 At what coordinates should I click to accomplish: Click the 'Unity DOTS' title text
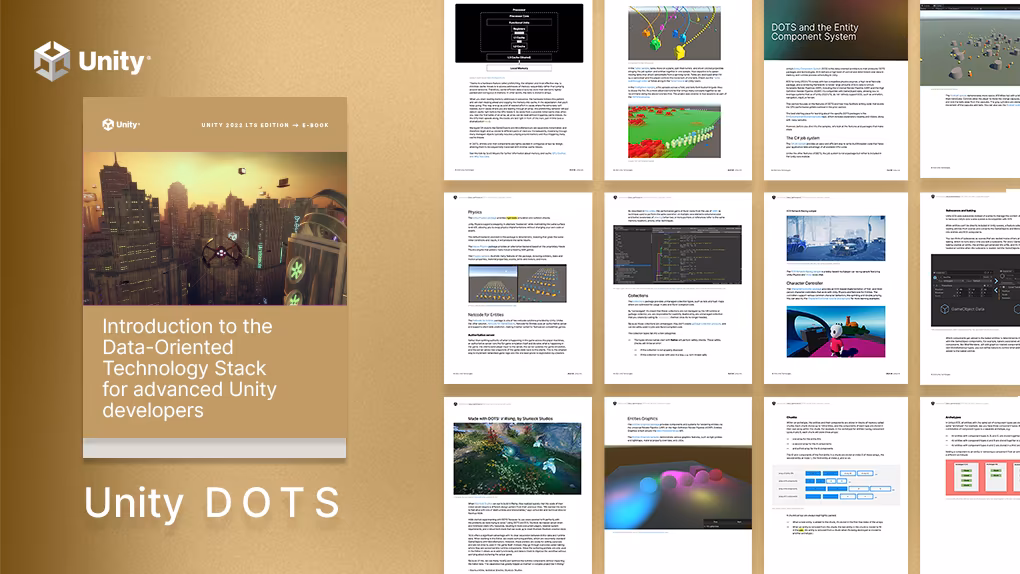(x=212, y=503)
